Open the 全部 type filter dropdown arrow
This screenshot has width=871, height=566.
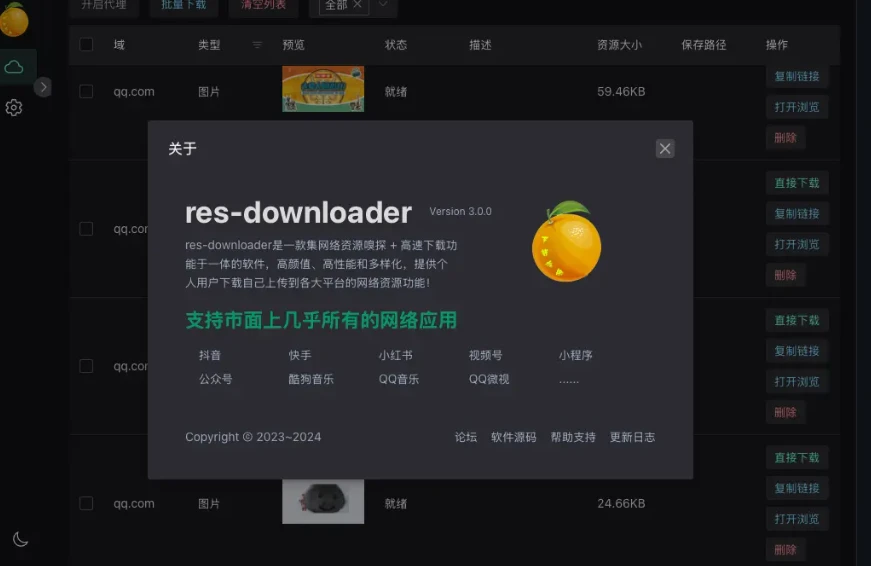pos(383,6)
